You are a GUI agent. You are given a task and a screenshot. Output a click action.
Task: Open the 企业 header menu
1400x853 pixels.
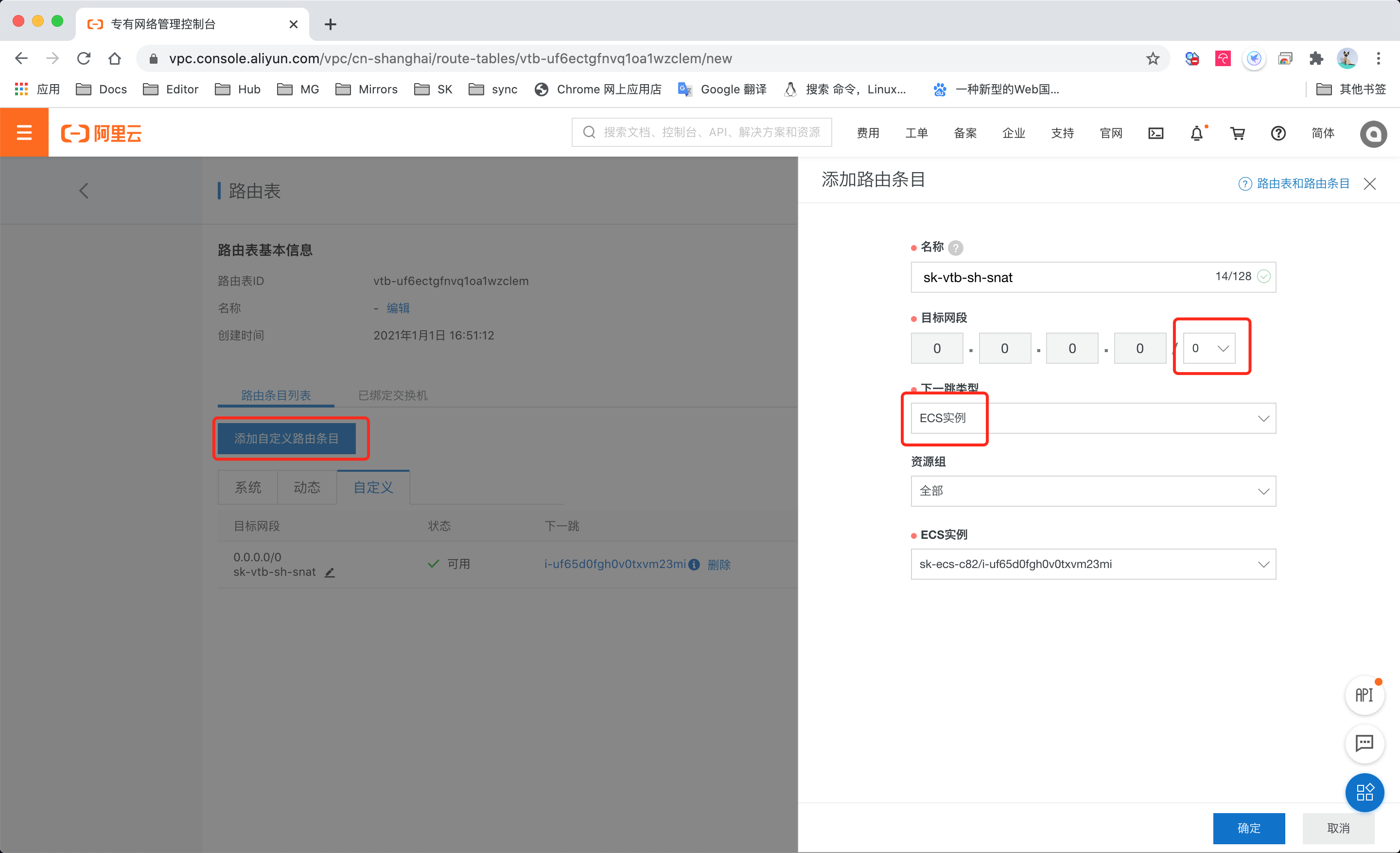1014,133
